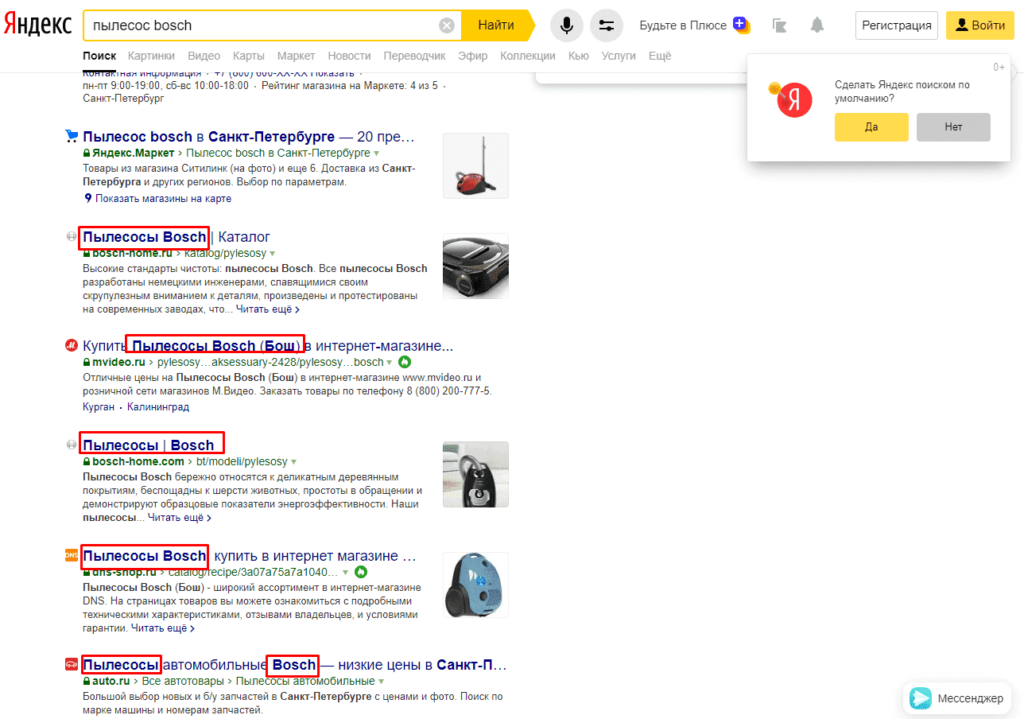Expand the dropdown arrow after bosch-home.com bt/modeli/pylesosy
Screen dimensions: 1024x719
(x=294, y=462)
